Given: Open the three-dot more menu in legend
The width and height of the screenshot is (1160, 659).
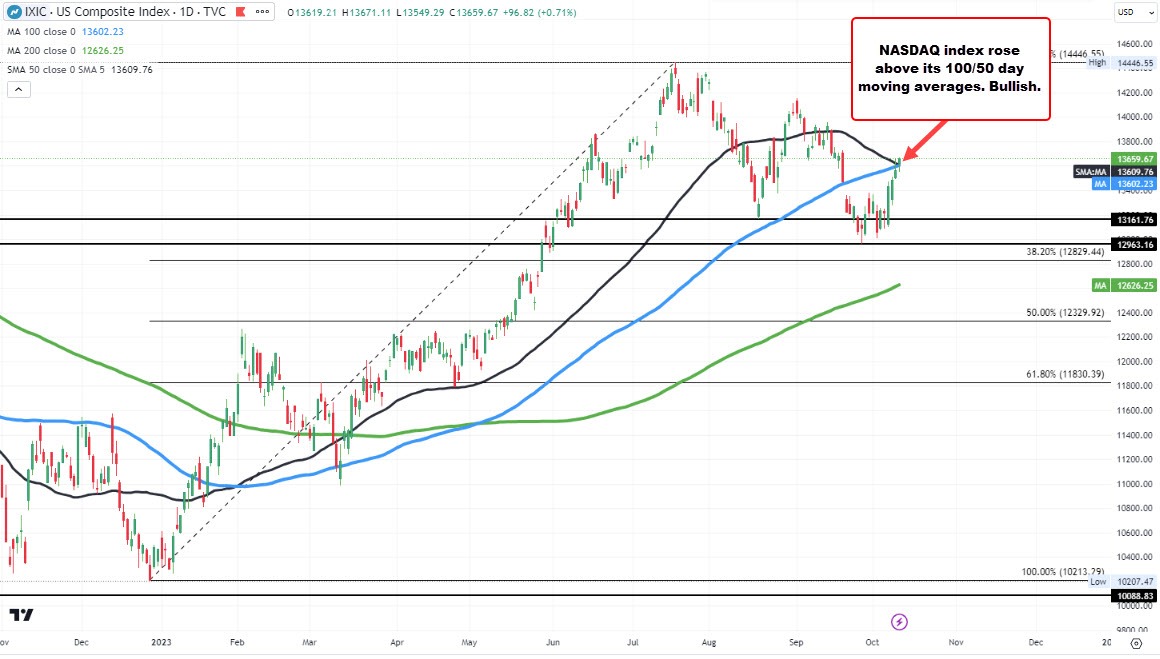Looking at the screenshot, I should (262, 12).
